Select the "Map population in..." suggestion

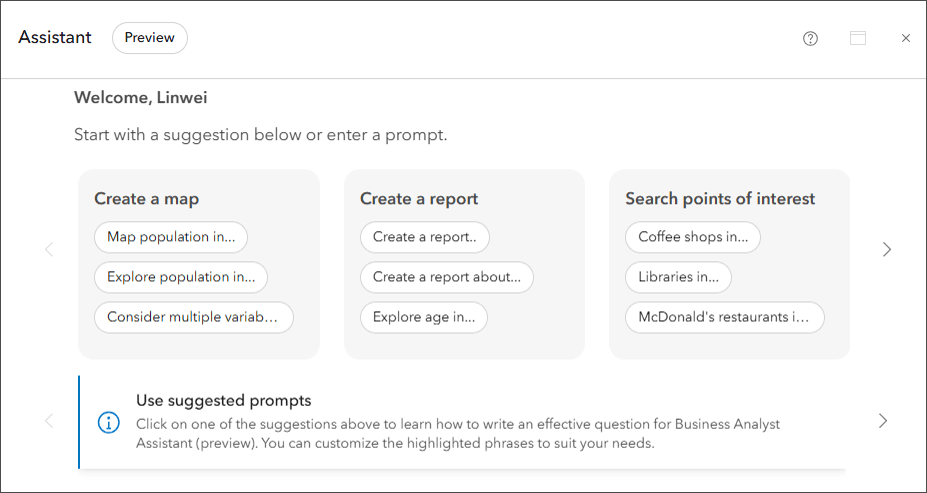(171, 237)
